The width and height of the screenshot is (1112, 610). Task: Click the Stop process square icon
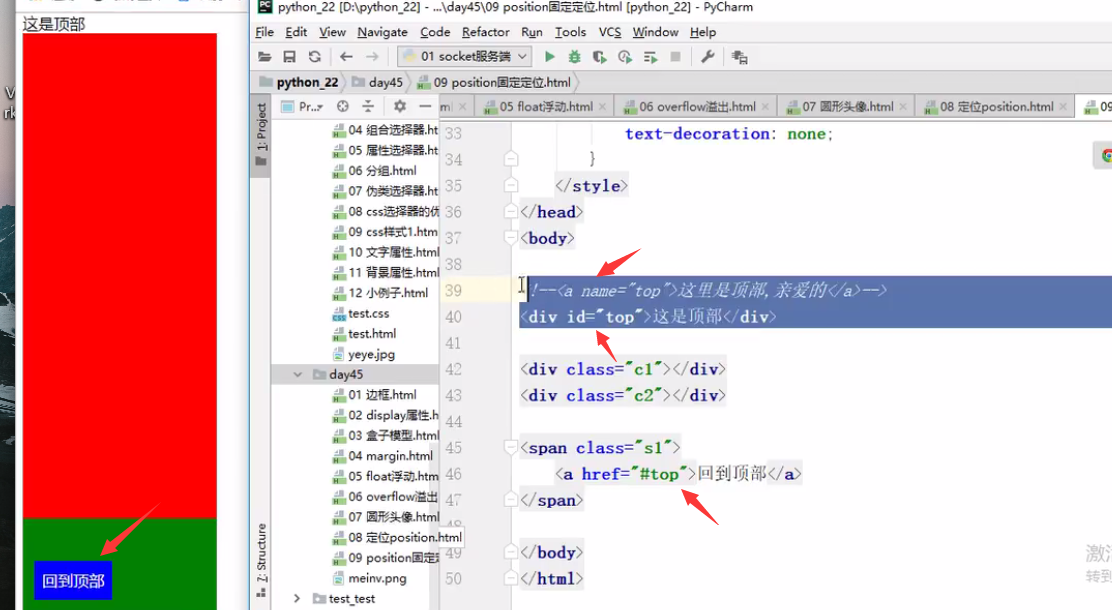675,57
